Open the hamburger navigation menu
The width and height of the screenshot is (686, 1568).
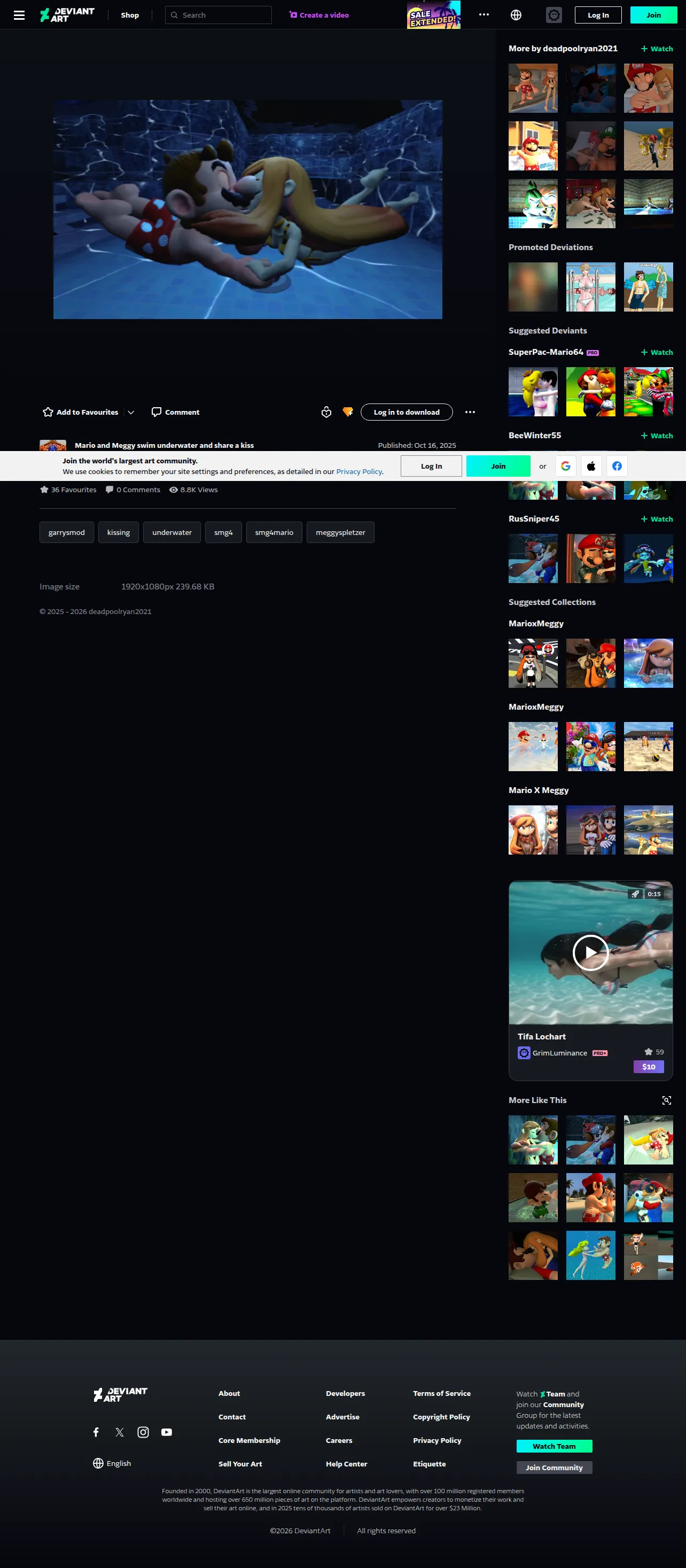19,15
